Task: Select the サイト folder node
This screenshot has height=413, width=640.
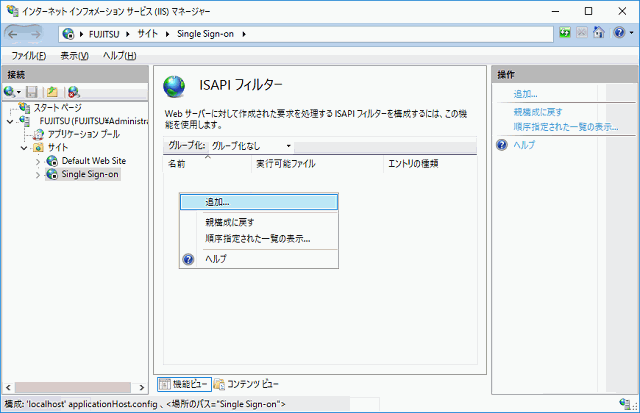Action: pyautogui.click(x=58, y=147)
